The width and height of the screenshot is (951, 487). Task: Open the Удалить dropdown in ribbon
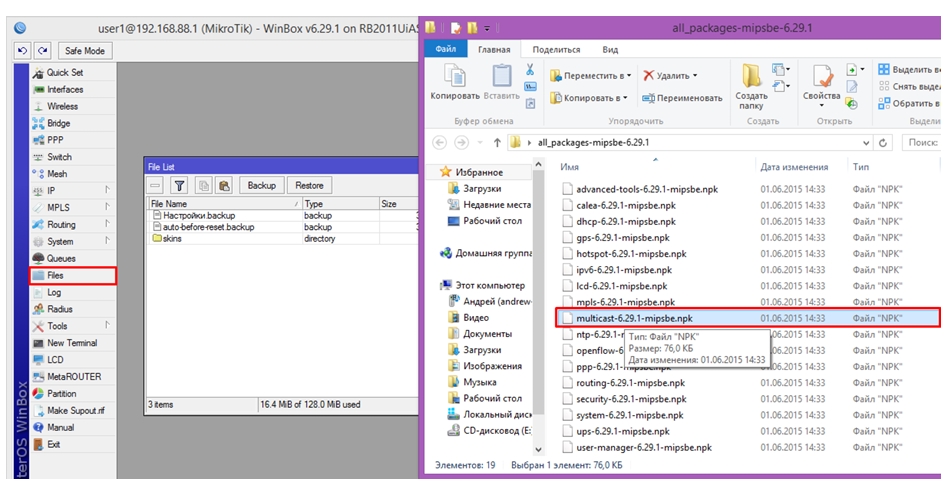[670, 76]
